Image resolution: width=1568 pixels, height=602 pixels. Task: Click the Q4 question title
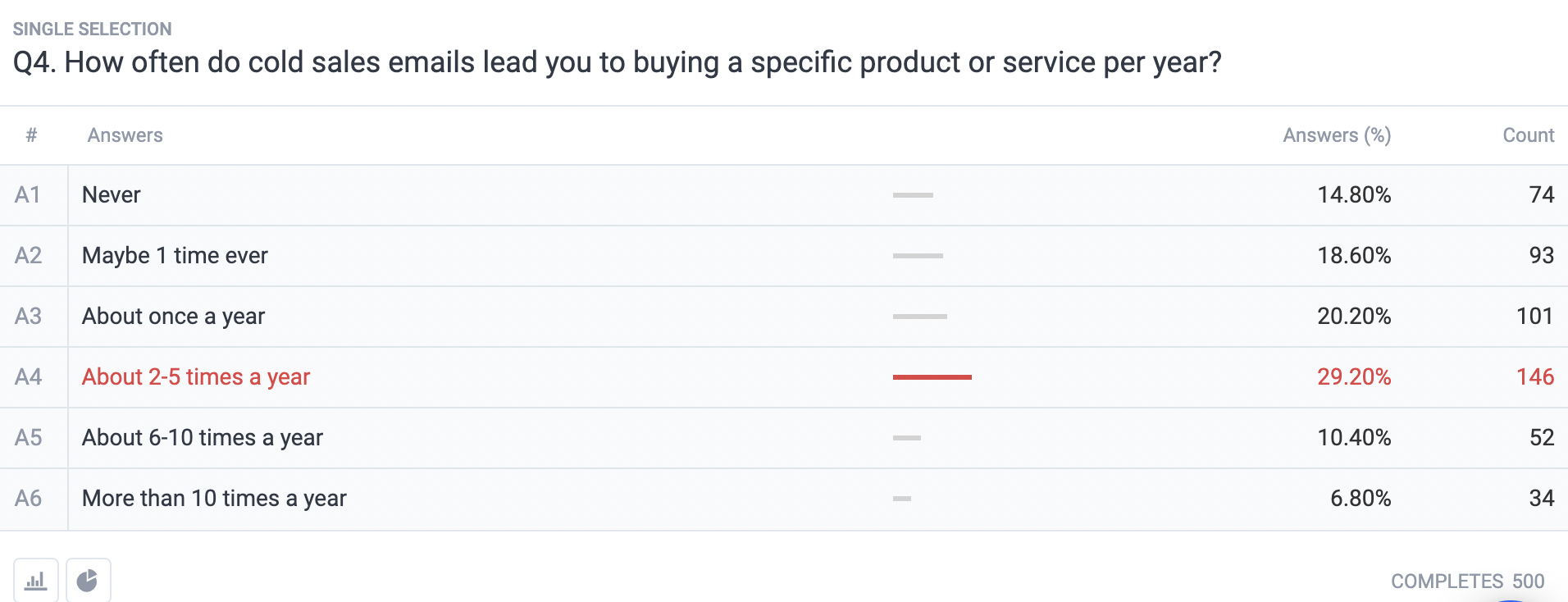tap(618, 62)
